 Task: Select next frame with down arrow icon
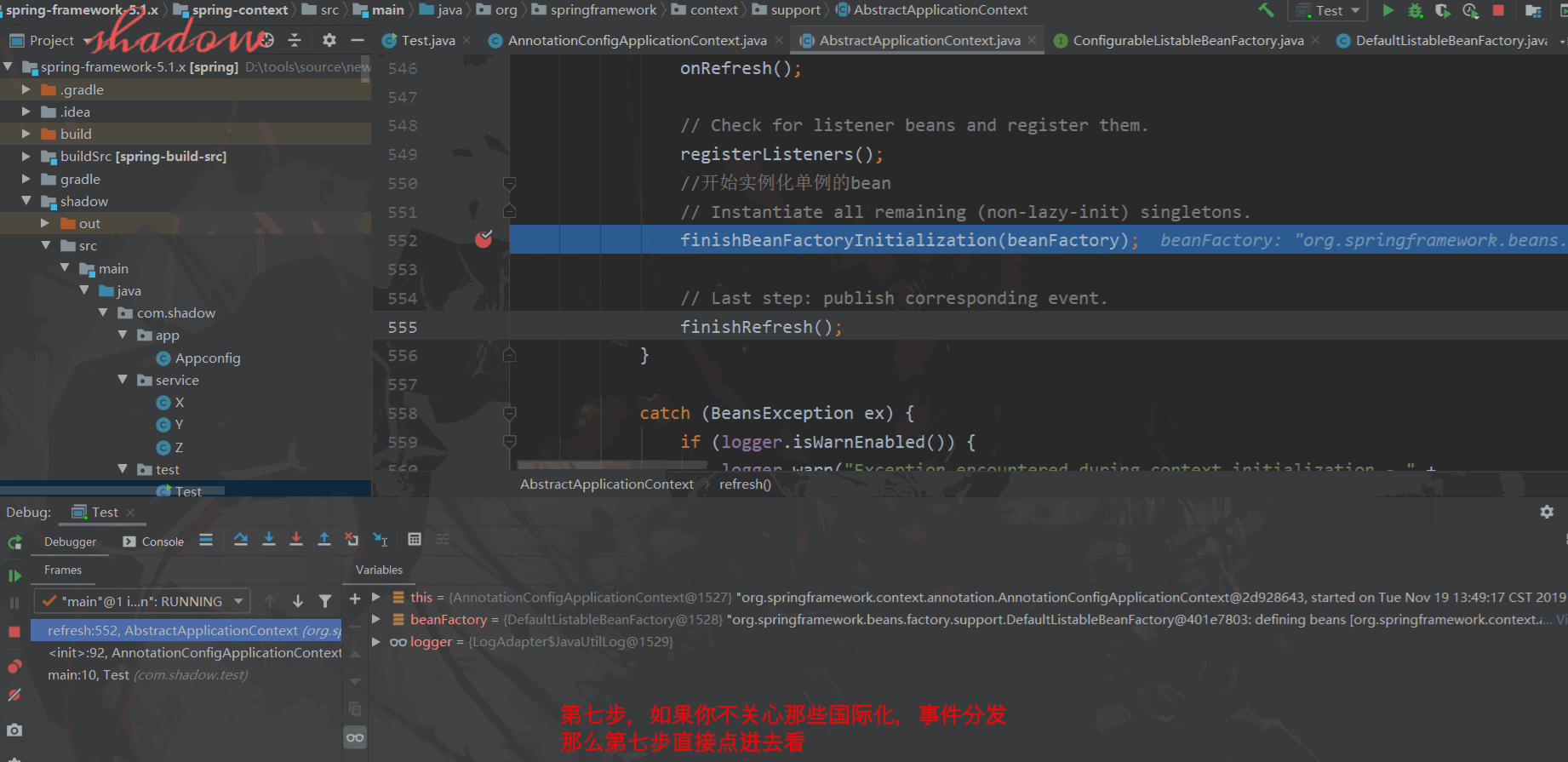pos(298,601)
